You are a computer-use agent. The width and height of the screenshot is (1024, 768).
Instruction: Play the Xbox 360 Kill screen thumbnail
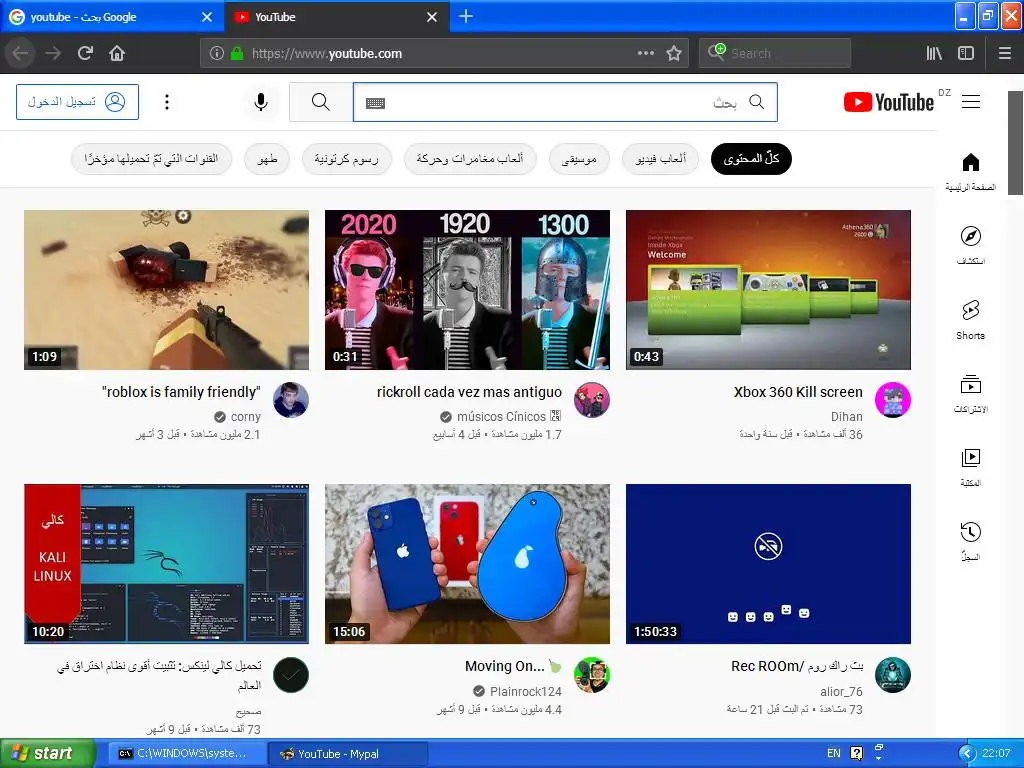coord(768,290)
